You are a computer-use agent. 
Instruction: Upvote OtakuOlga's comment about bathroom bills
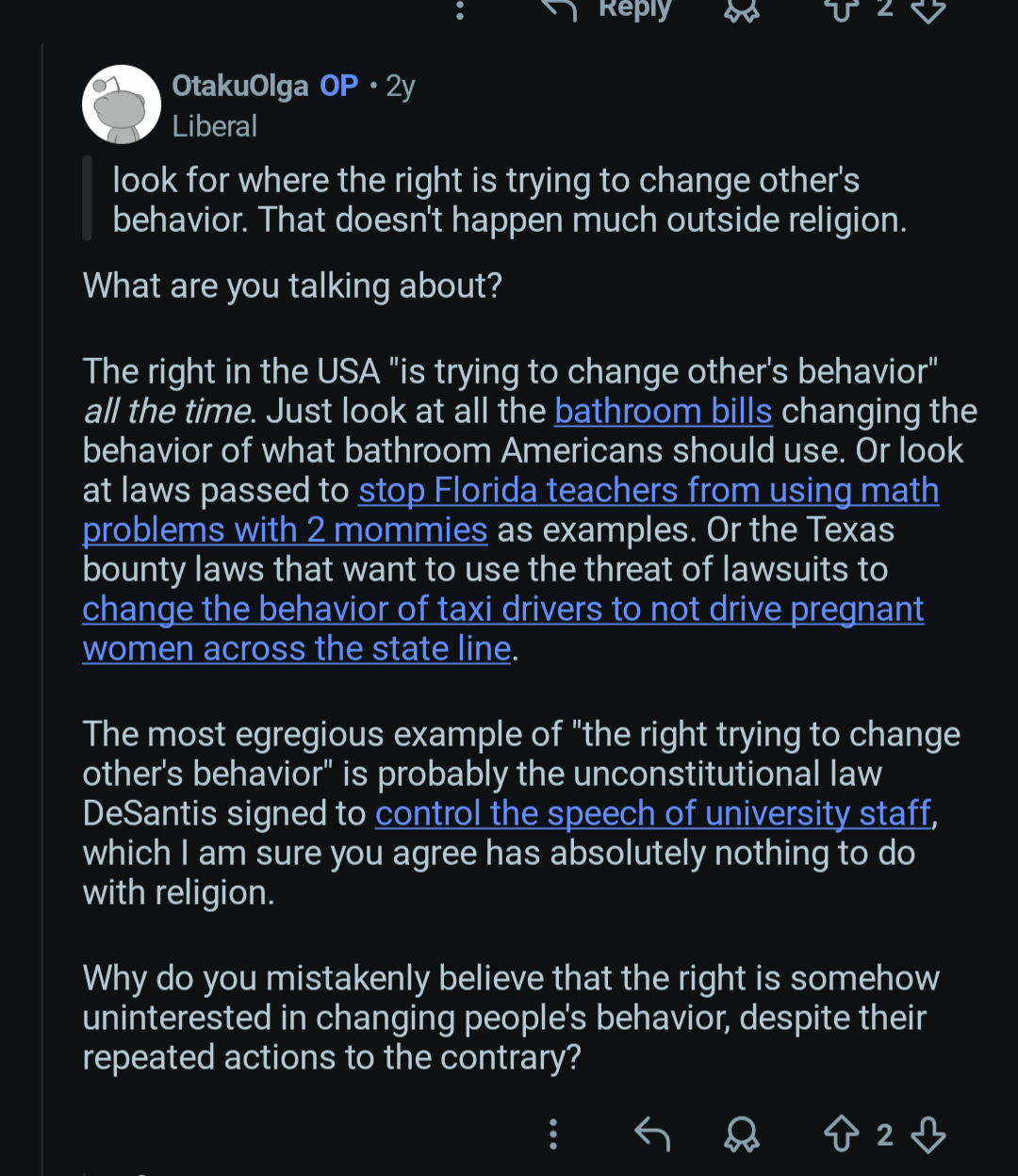click(842, 1135)
